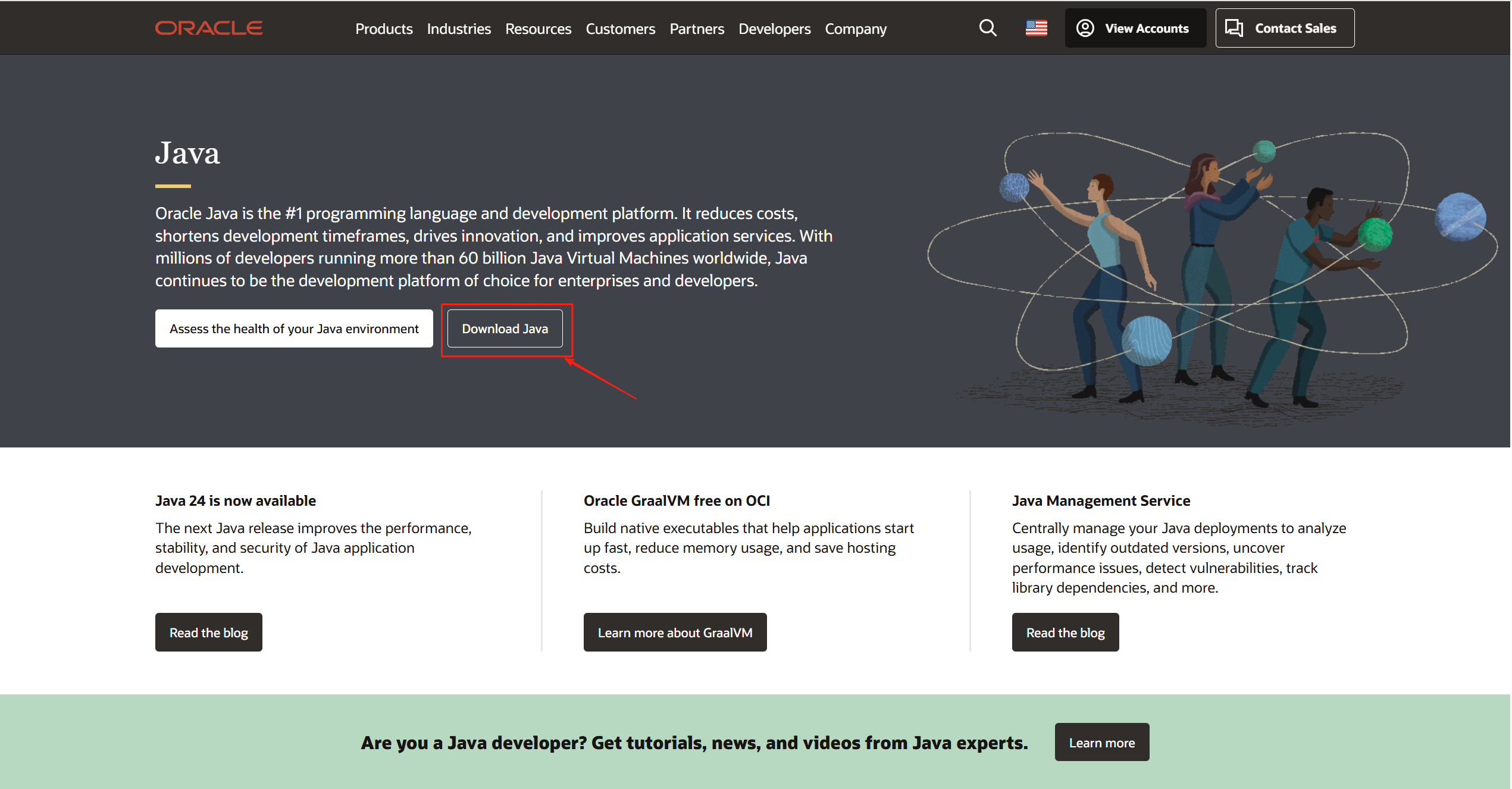Expand the Resources navigation dropdown
This screenshot has height=789, width=1512.
pyautogui.click(x=538, y=29)
